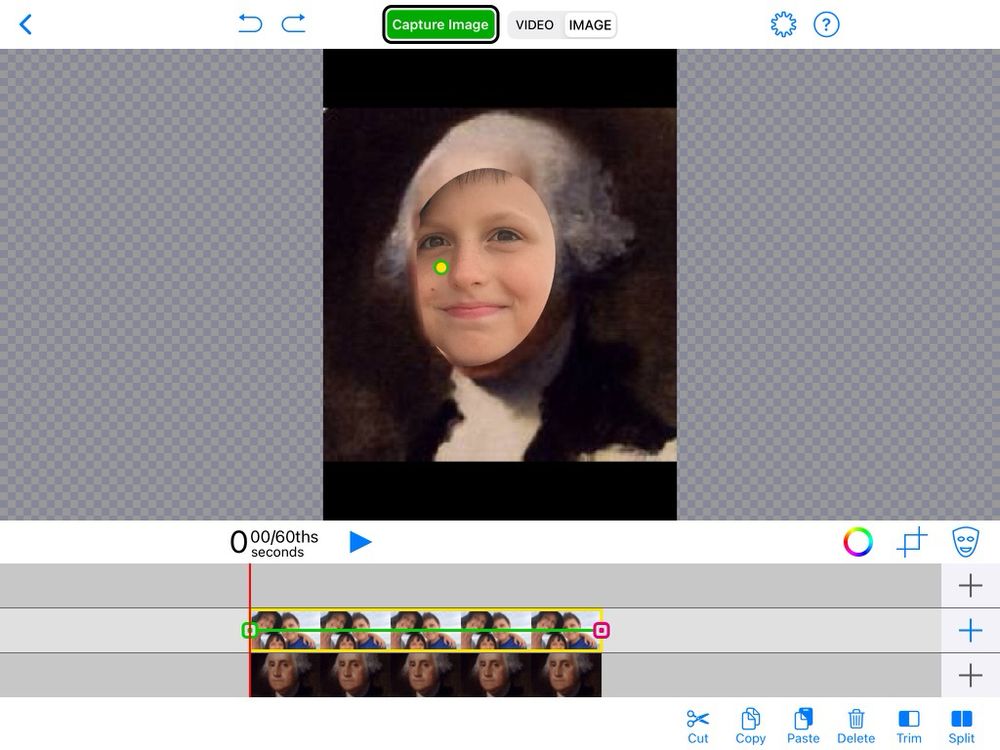Copy the selected clip
The width and height of the screenshot is (1000, 750).
coord(751,726)
